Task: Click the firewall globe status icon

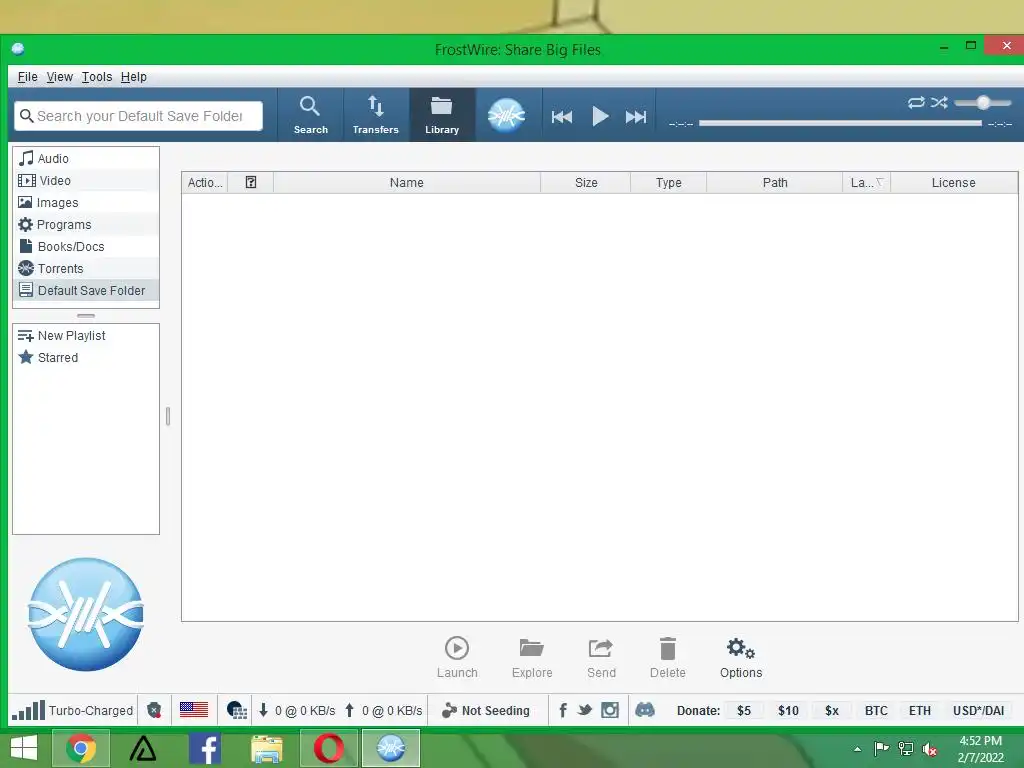Action: click(236, 711)
